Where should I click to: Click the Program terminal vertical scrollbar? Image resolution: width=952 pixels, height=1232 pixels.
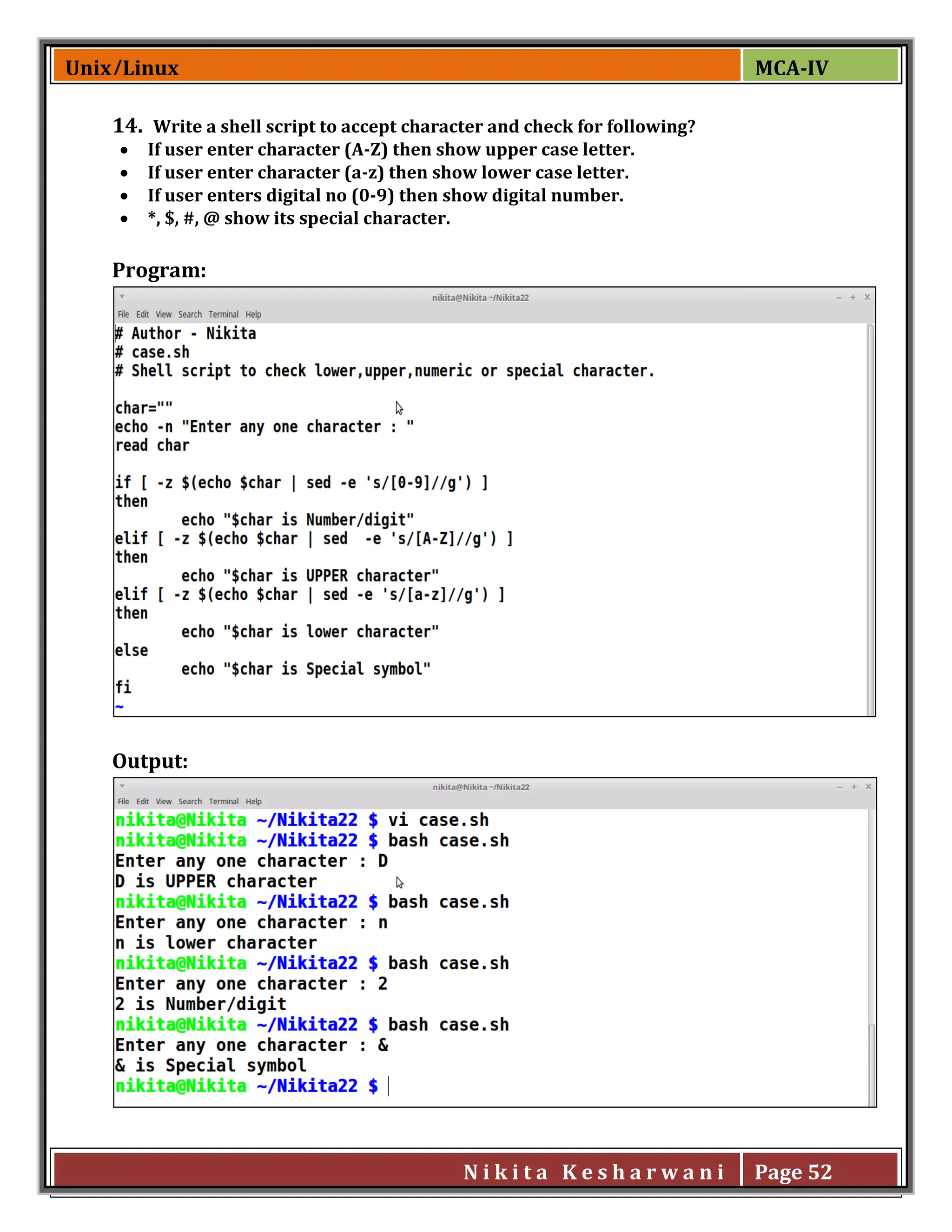tap(871, 520)
